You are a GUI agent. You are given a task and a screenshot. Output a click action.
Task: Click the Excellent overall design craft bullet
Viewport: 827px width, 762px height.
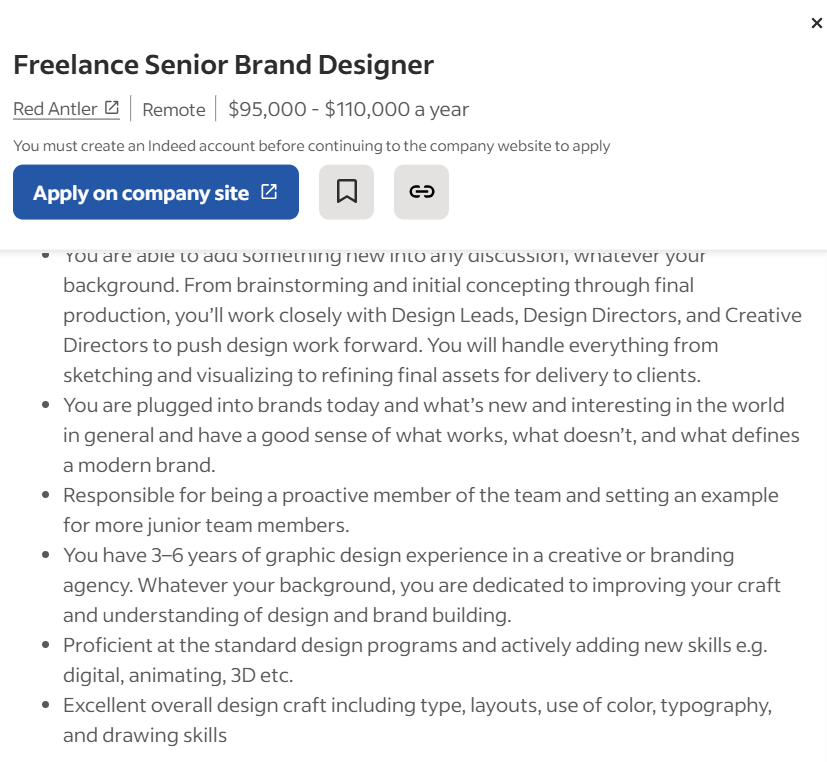pyautogui.click(x=417, y=705)
